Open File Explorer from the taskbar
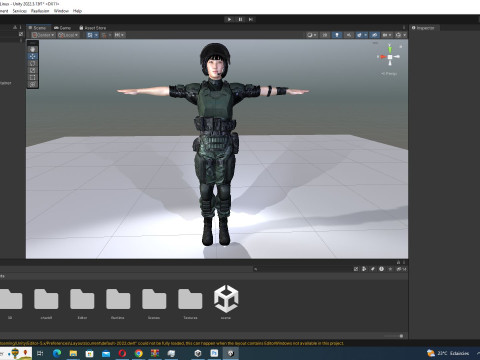480x360 pixels. [73, 353]
